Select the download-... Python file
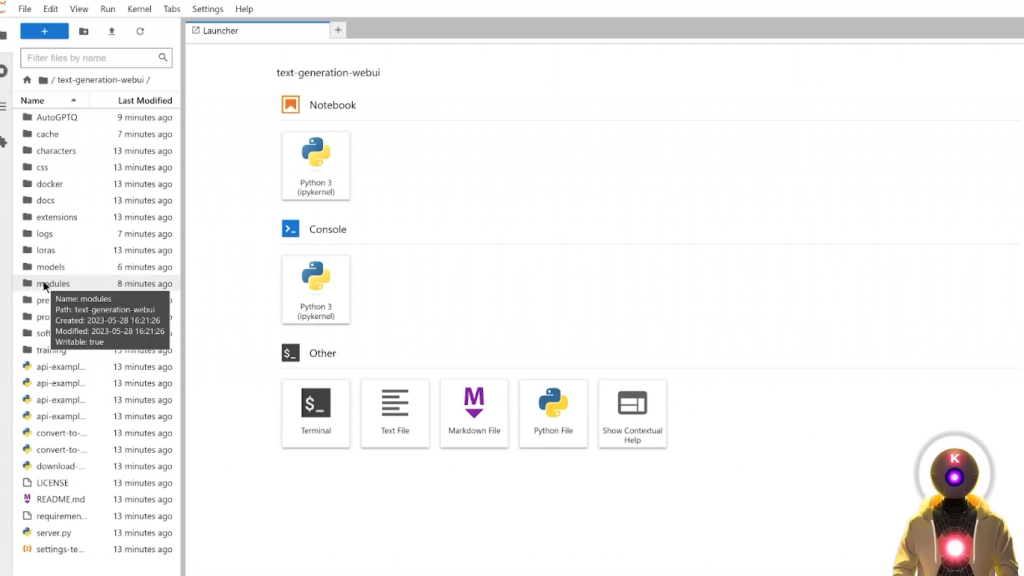This screenshot has width=1024, height=576. (95, 466)
